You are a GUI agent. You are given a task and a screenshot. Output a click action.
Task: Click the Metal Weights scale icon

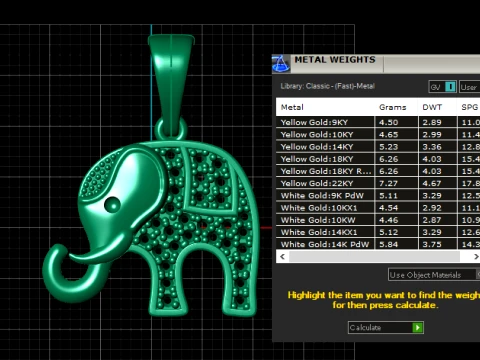click(x=281, y=64)
